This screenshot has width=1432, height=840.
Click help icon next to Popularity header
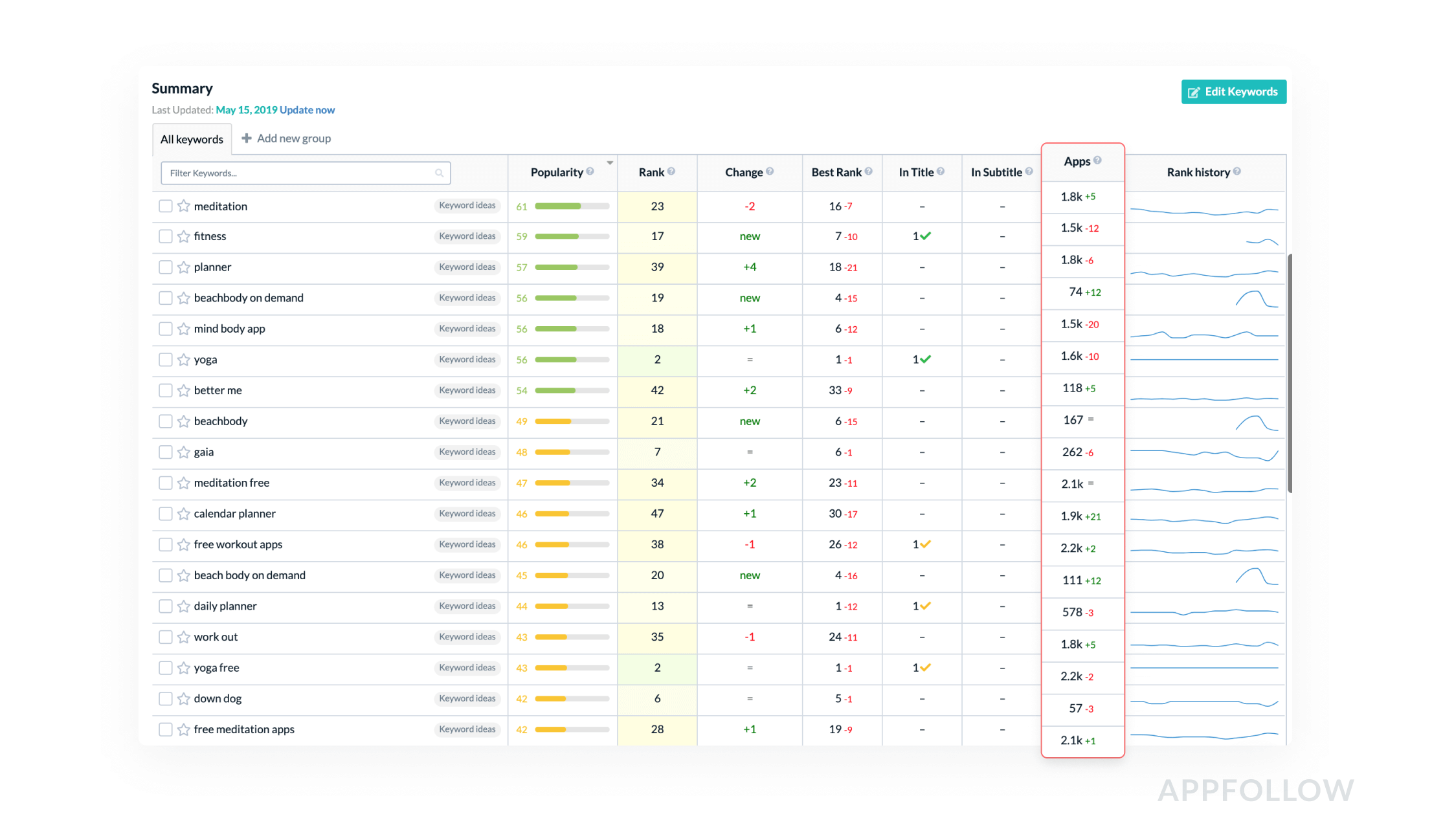coord(590,171)
